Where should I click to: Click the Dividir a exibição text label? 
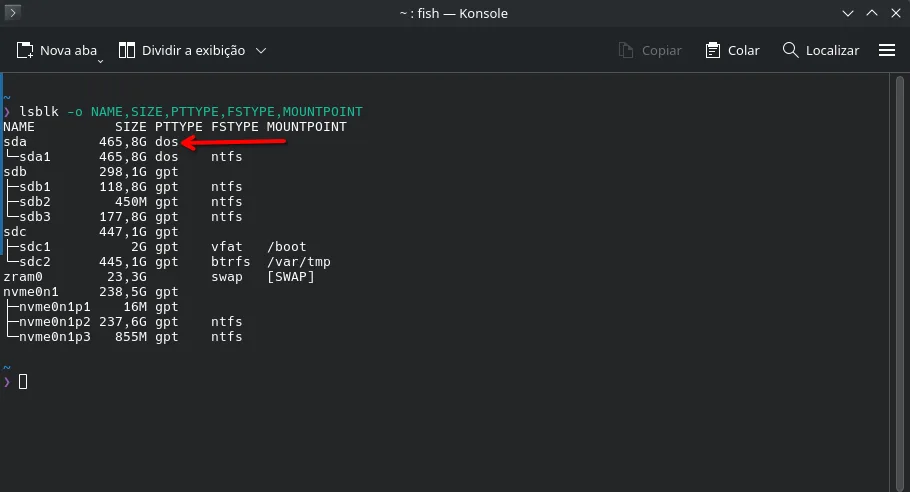point(193,50)
